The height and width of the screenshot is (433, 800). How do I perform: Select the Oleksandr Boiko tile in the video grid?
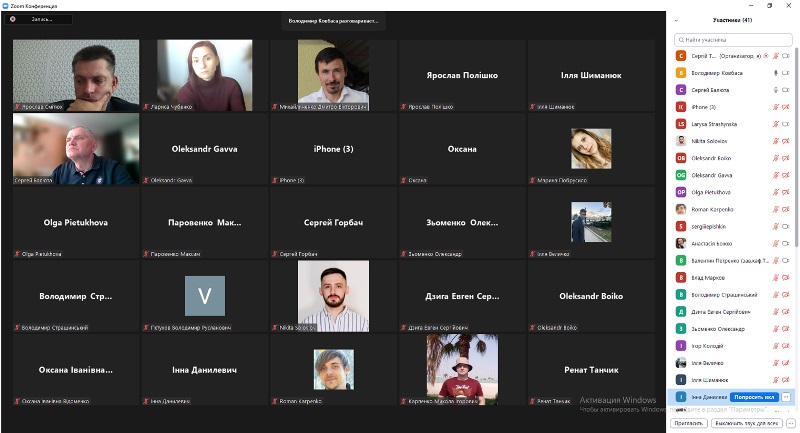[x=591, y=296]
